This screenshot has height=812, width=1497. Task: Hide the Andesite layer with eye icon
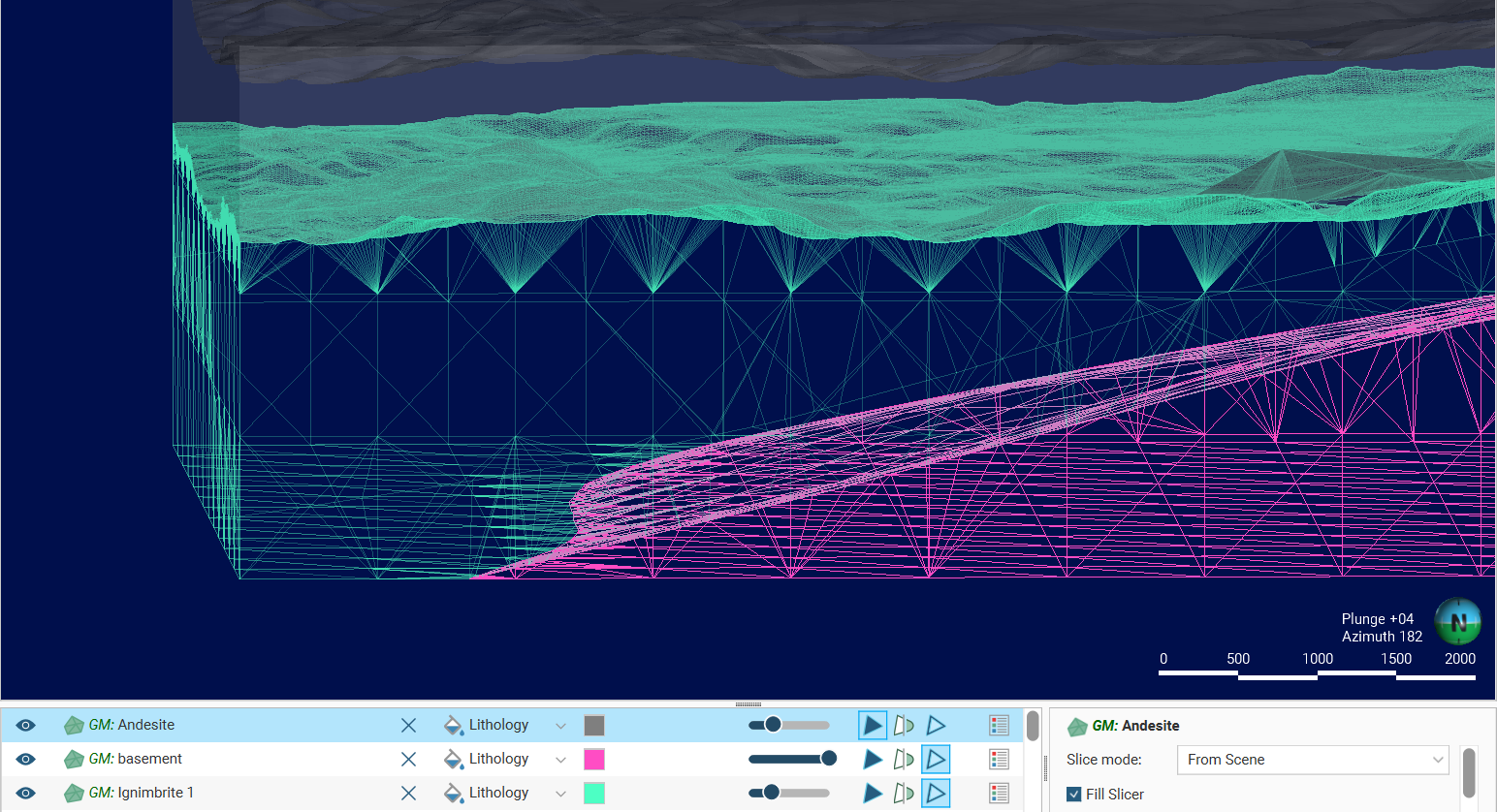point(26,725)
